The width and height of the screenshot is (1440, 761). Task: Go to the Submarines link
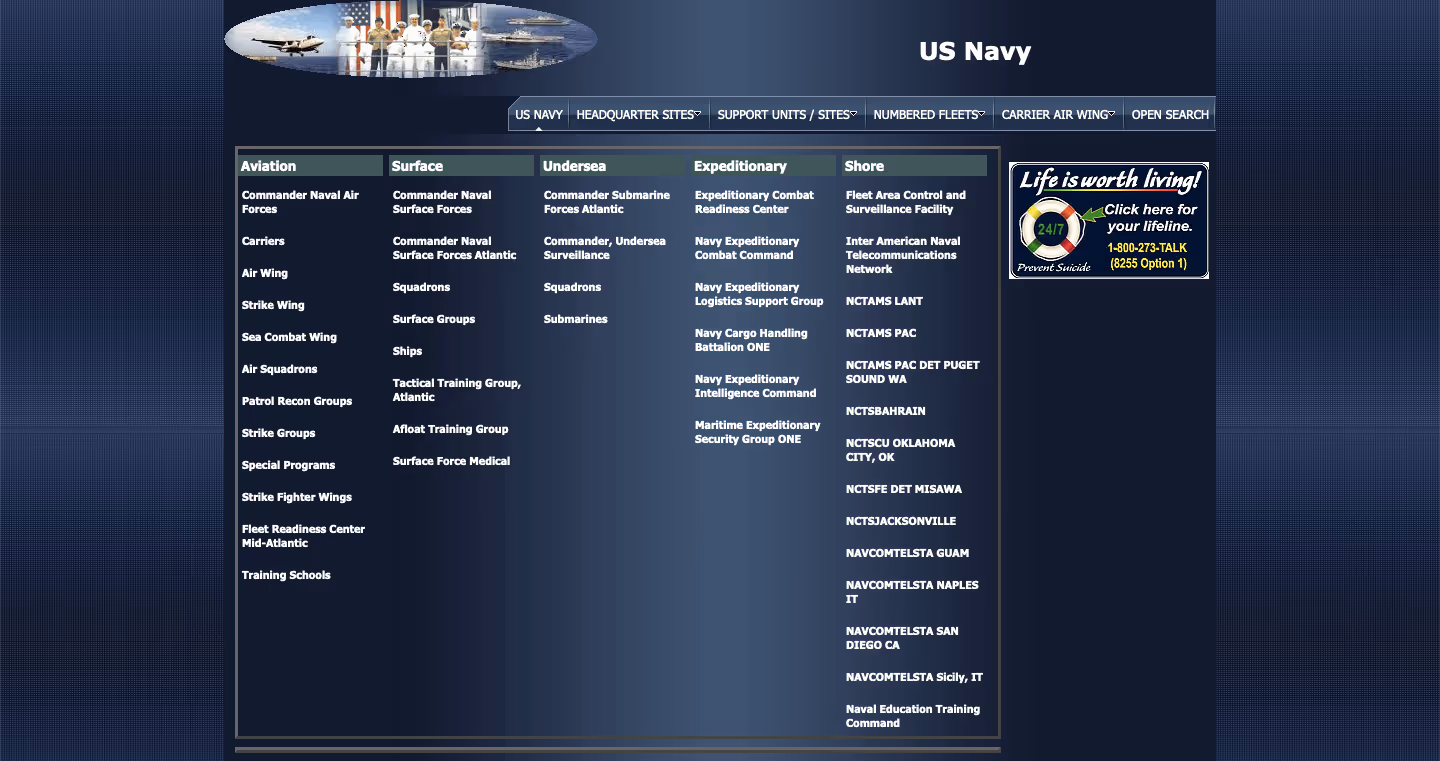[x=576, y=319]
